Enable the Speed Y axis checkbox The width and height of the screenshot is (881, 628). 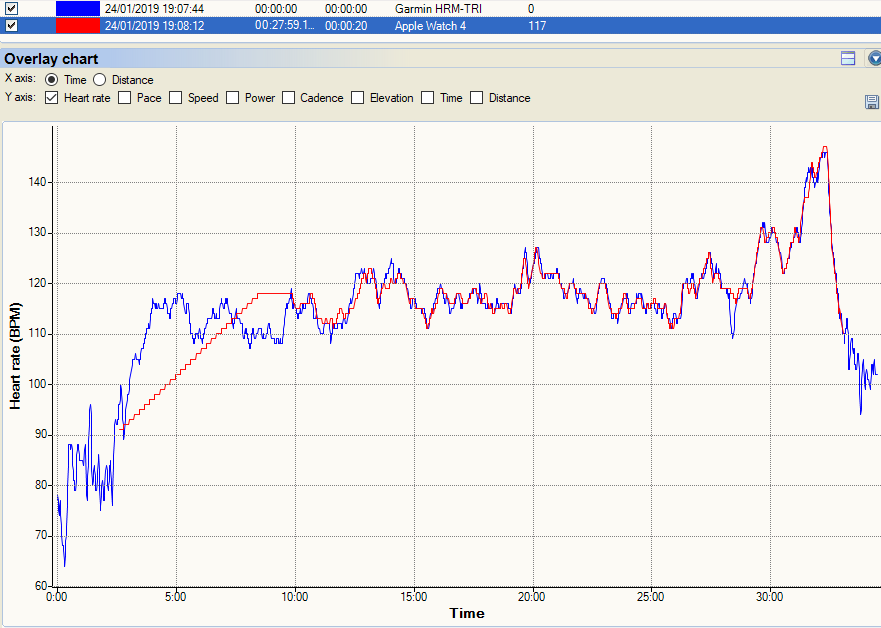click(x=175, y=98)
